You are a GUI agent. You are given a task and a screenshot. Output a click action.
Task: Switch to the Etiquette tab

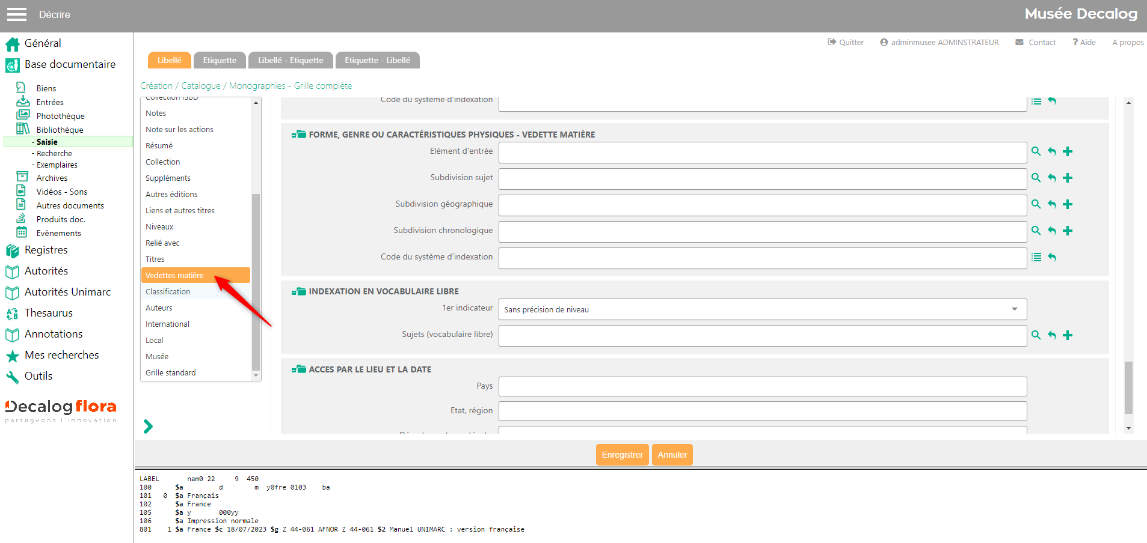(x=218, y=60)
